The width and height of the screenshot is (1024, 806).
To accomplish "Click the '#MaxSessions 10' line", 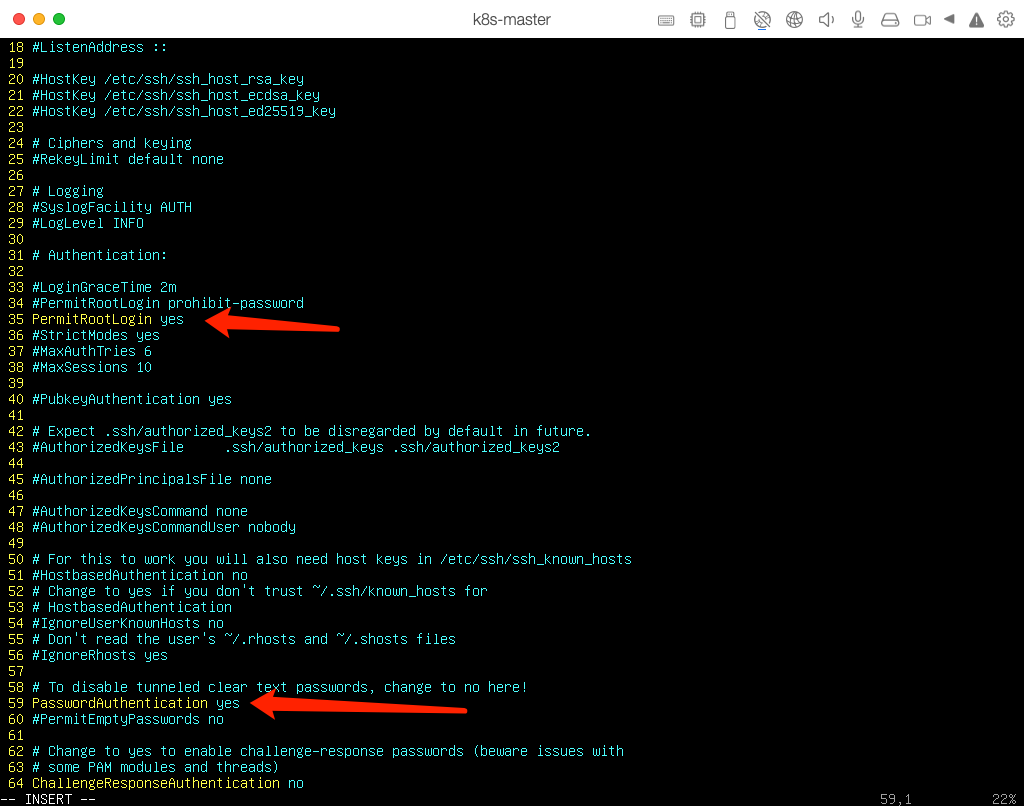I will pos(91,367).
